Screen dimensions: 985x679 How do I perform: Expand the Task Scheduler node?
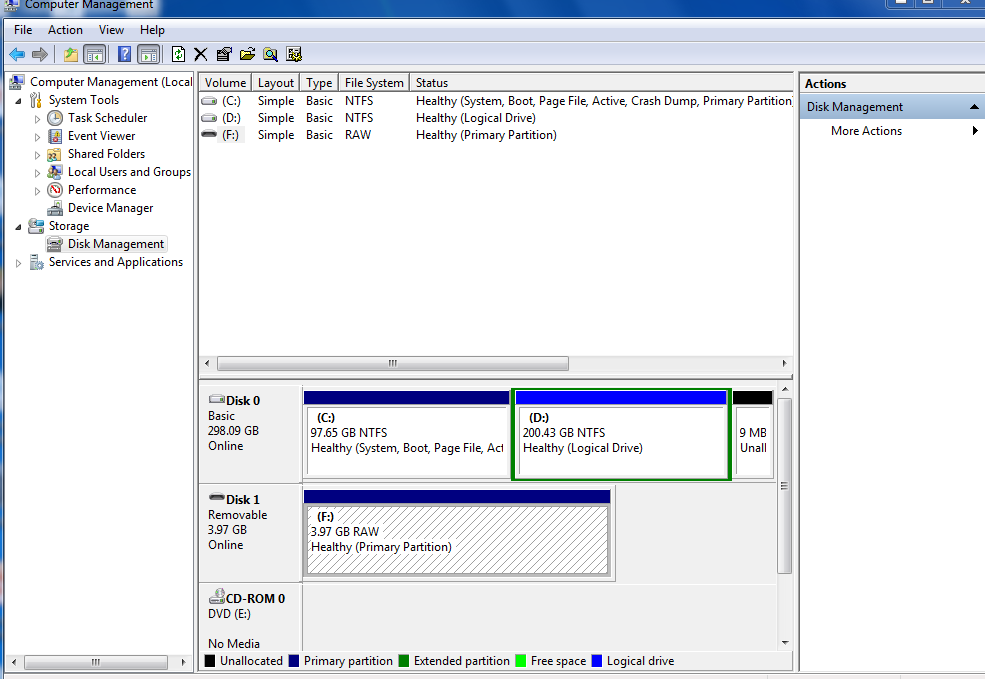pyautogui.click(x=37, y=119)
